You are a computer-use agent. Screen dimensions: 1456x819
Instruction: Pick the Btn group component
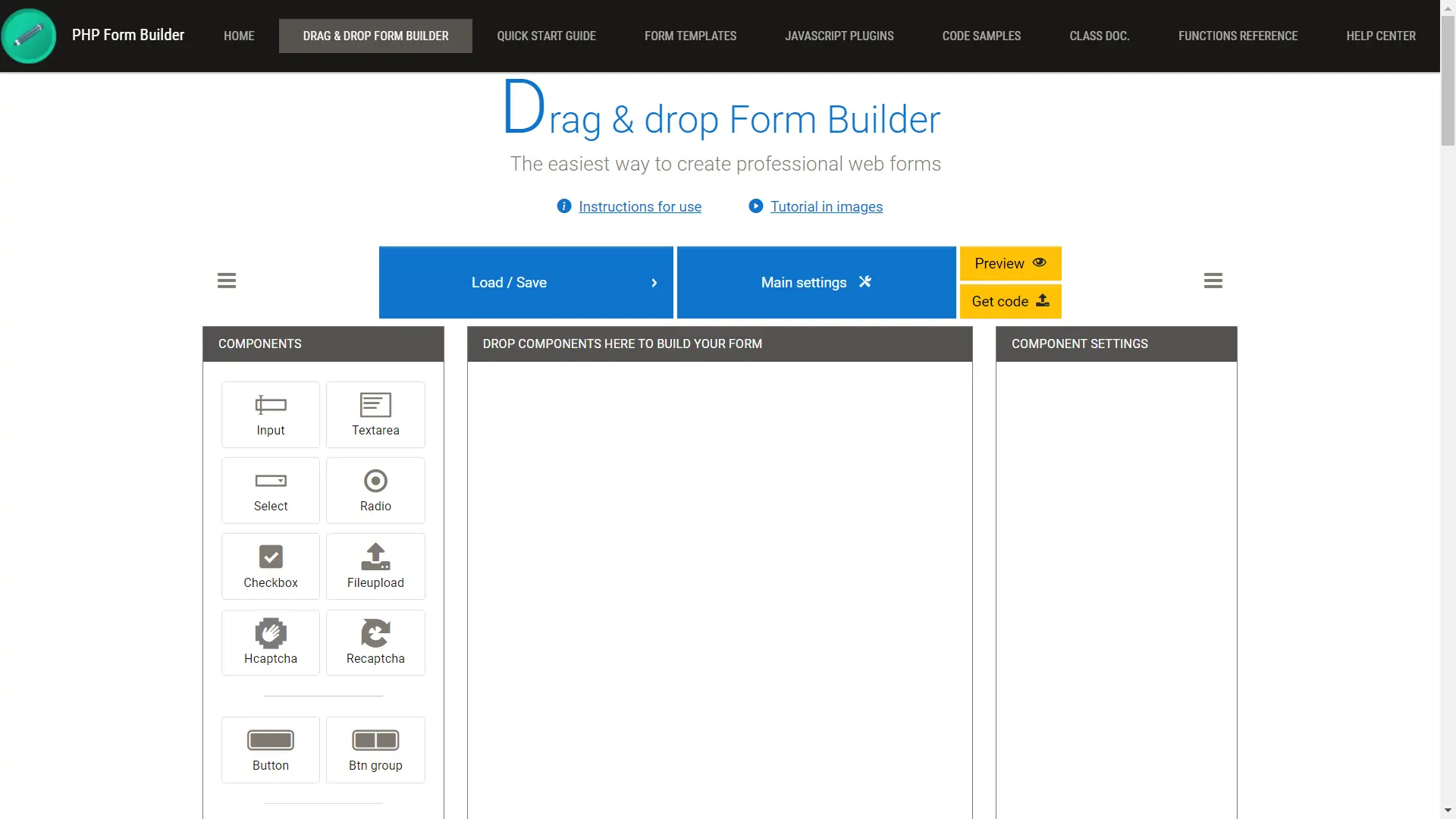click(x=375, y=749)
